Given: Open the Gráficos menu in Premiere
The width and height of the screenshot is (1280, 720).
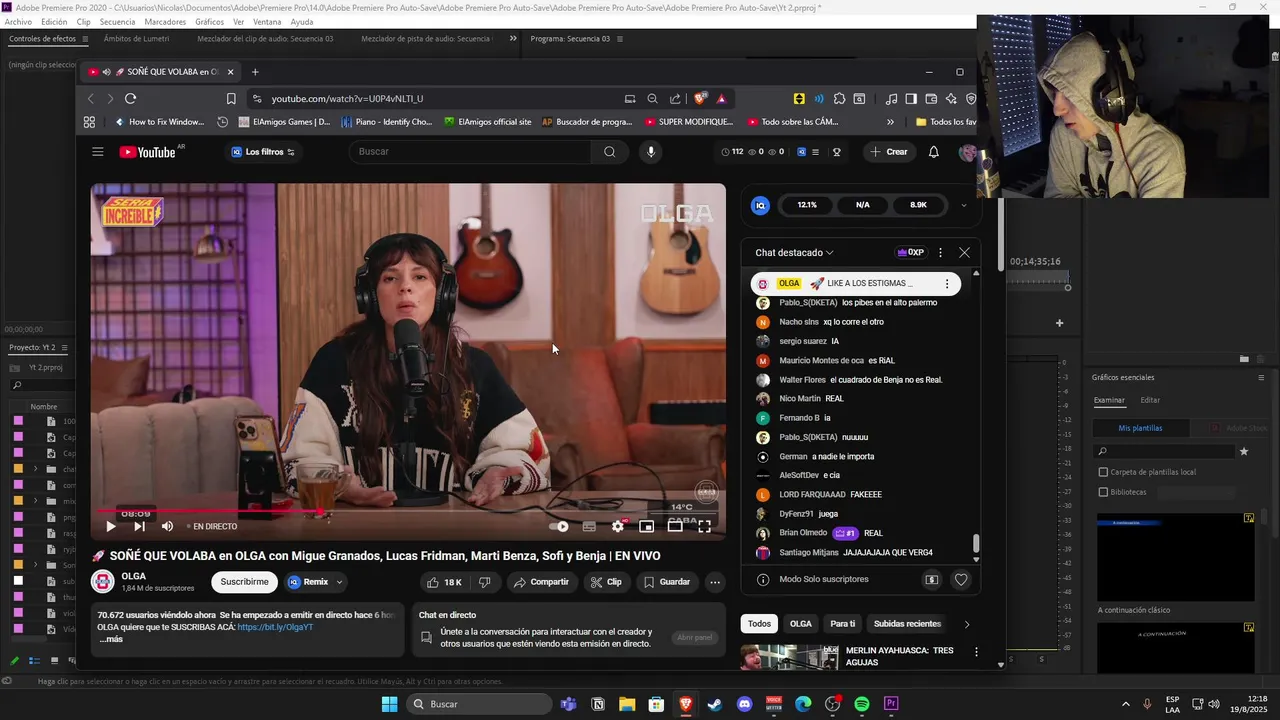Looking at the screenshot, I should 209,22.
